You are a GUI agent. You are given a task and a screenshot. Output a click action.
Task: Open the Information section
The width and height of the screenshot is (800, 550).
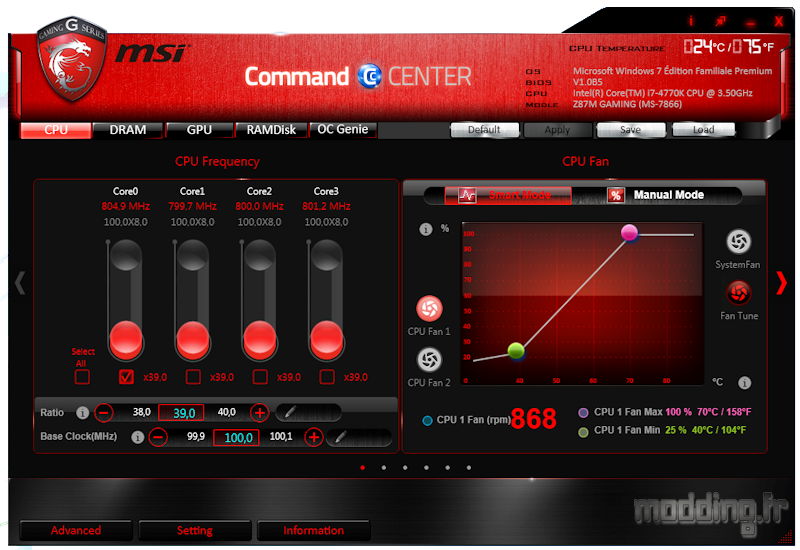click(313, 531)
